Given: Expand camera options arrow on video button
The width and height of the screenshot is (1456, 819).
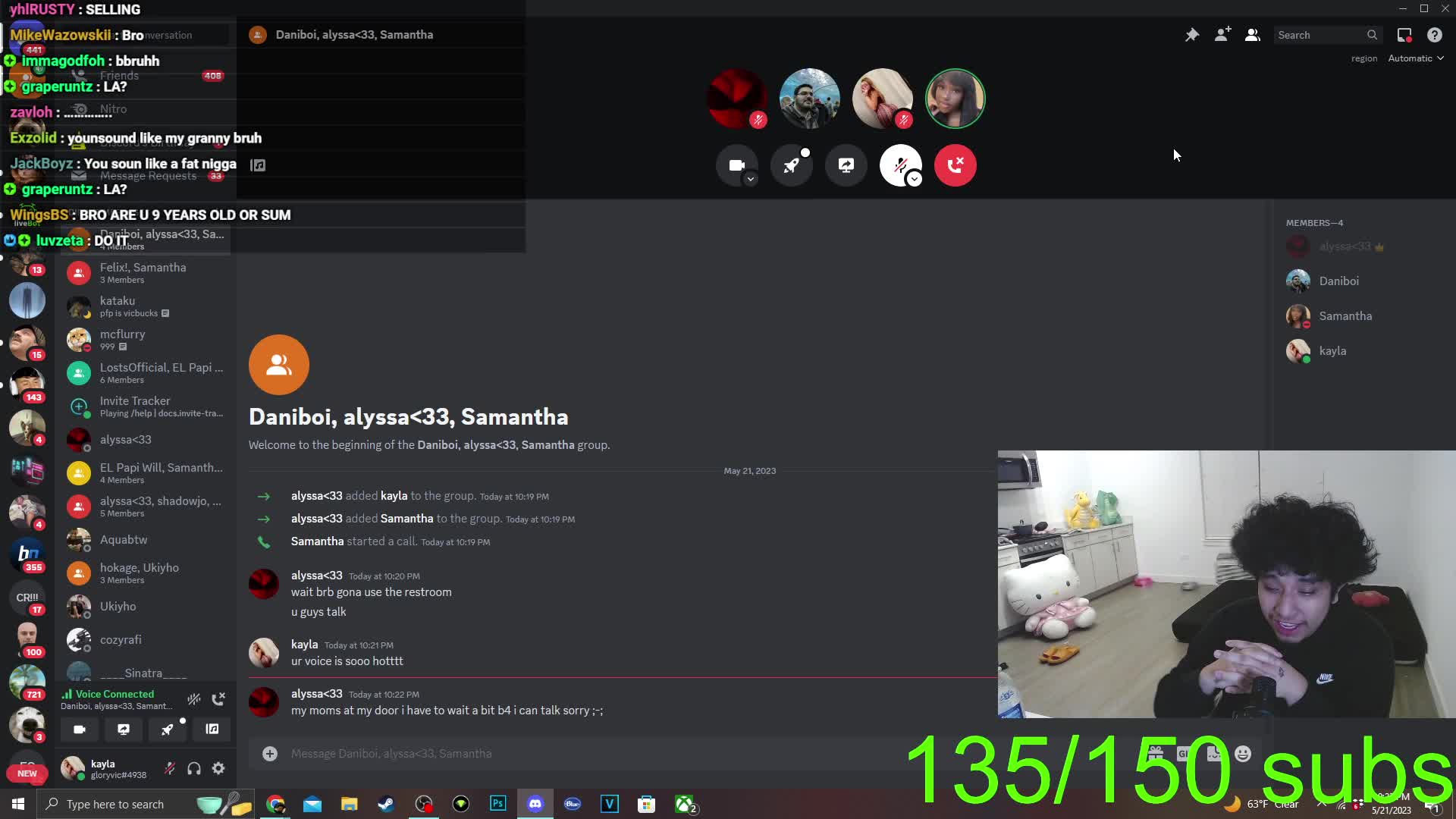Looking at the screenshot, I should (x=750, y=179).
